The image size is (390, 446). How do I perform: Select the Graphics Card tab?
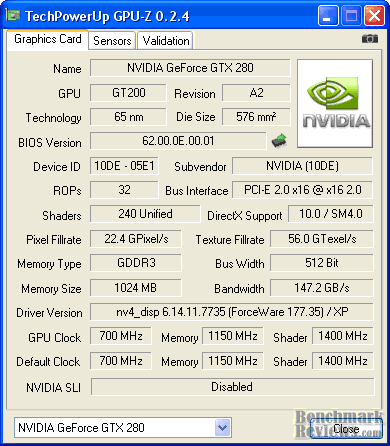click(x=48, y=39)
